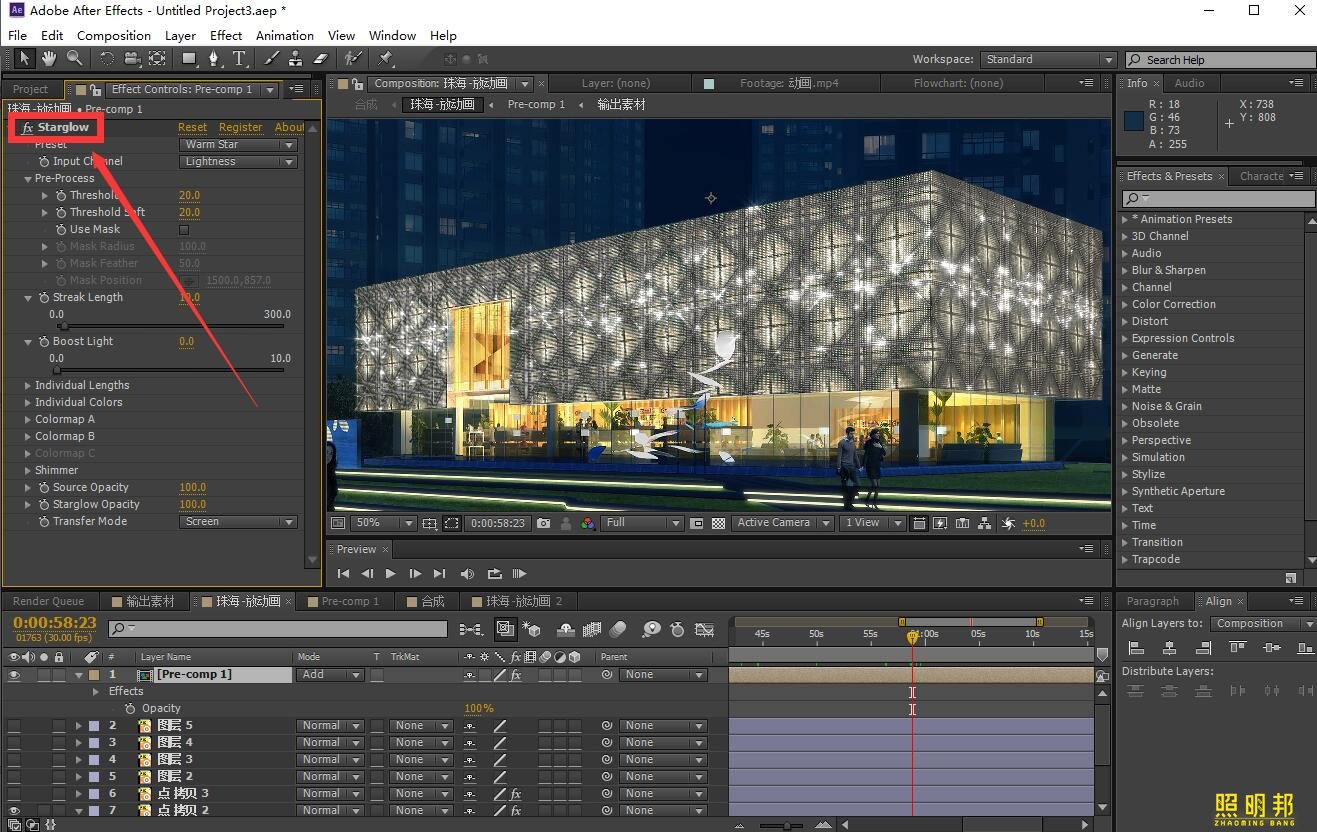Open the Starglow Preset dropdown

coord(238,145)
